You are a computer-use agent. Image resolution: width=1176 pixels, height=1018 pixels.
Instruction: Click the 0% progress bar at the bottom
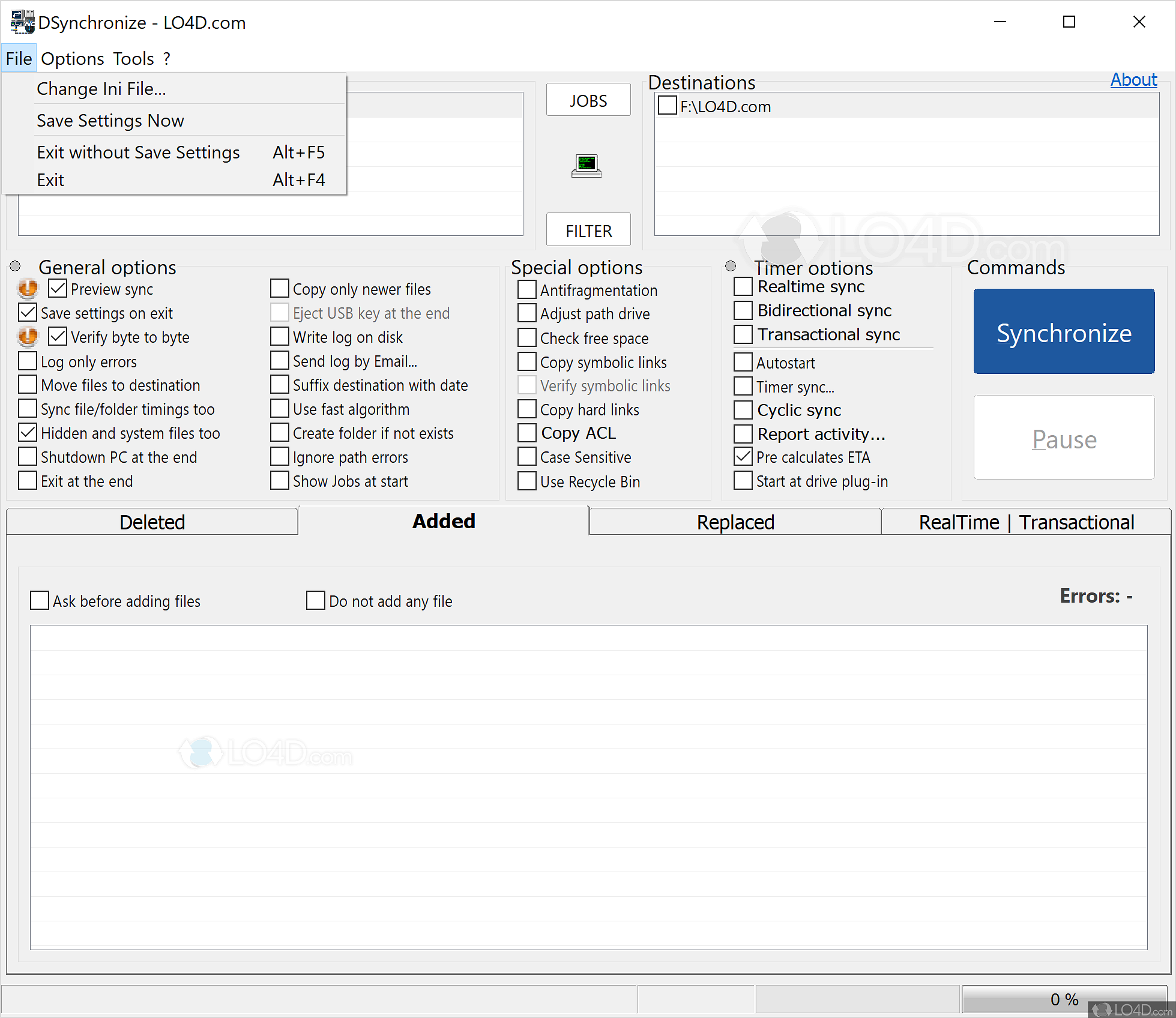point(1064,998)
